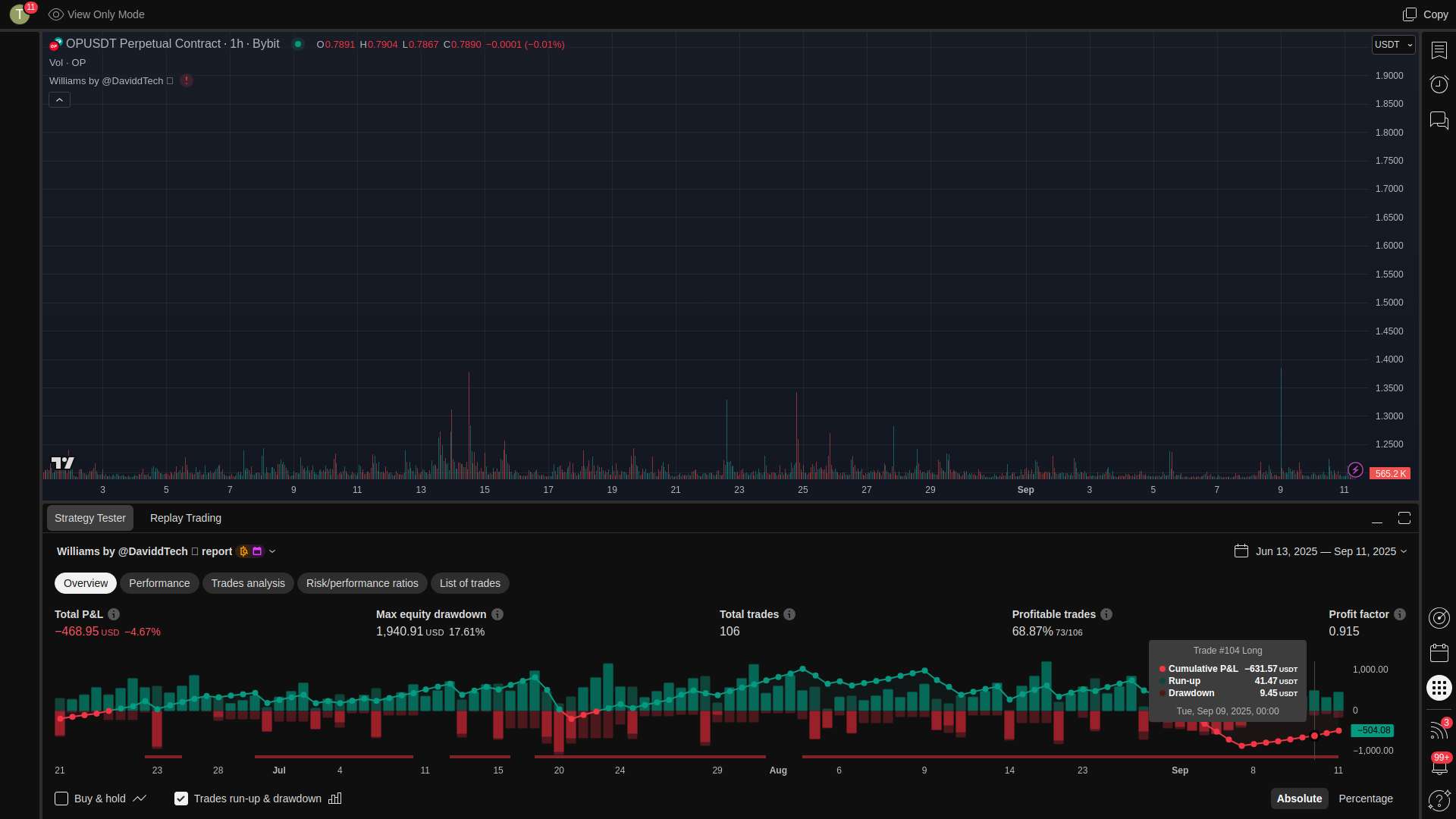
Task: Open the broadcast feed icon with 3 badge
Action: point(1439,730)
